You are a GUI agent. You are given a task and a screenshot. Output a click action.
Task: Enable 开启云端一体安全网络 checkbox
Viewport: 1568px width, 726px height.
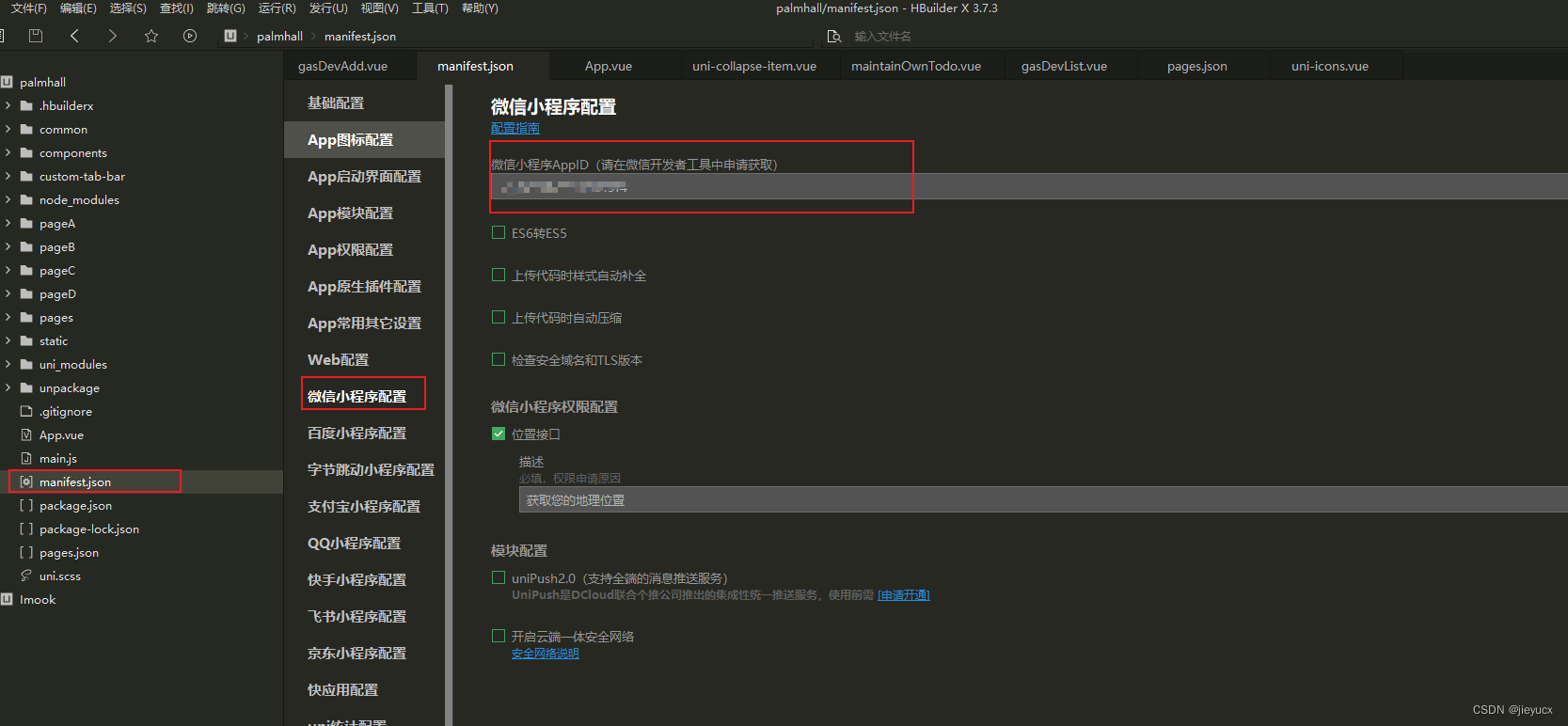pos(499,636)
